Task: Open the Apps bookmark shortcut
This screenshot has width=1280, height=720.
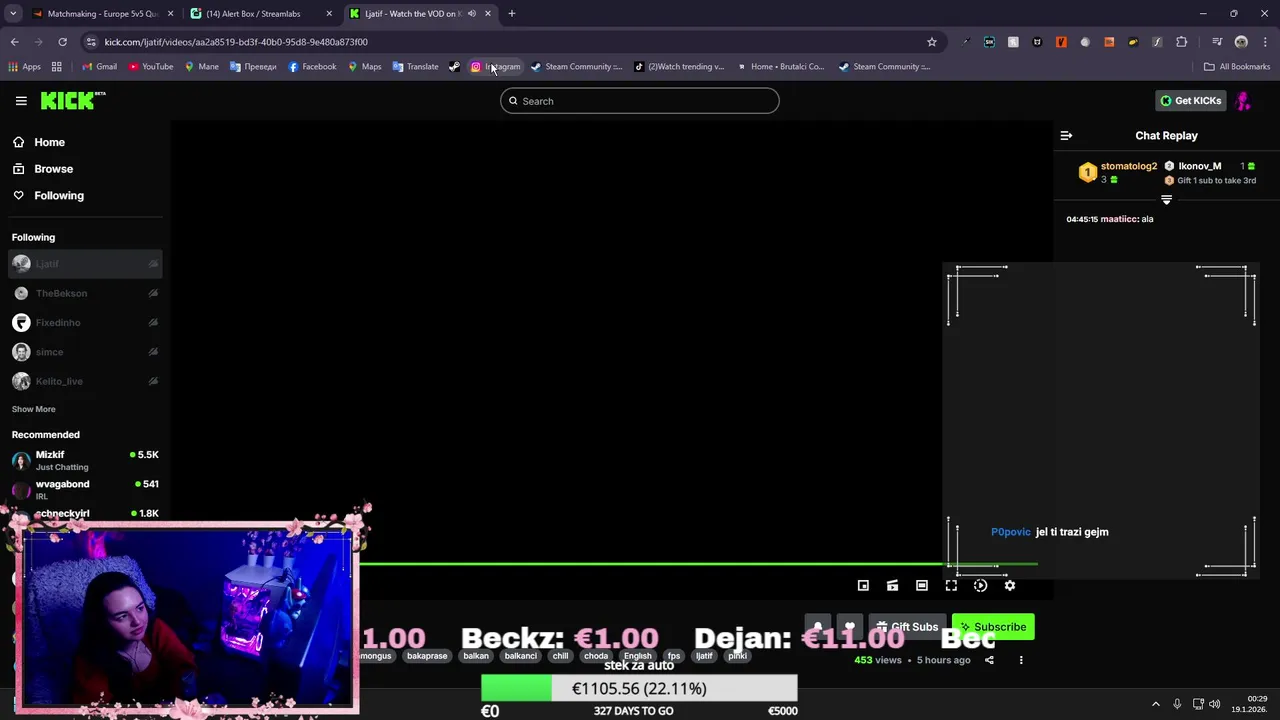Action: tap(25, 67)
